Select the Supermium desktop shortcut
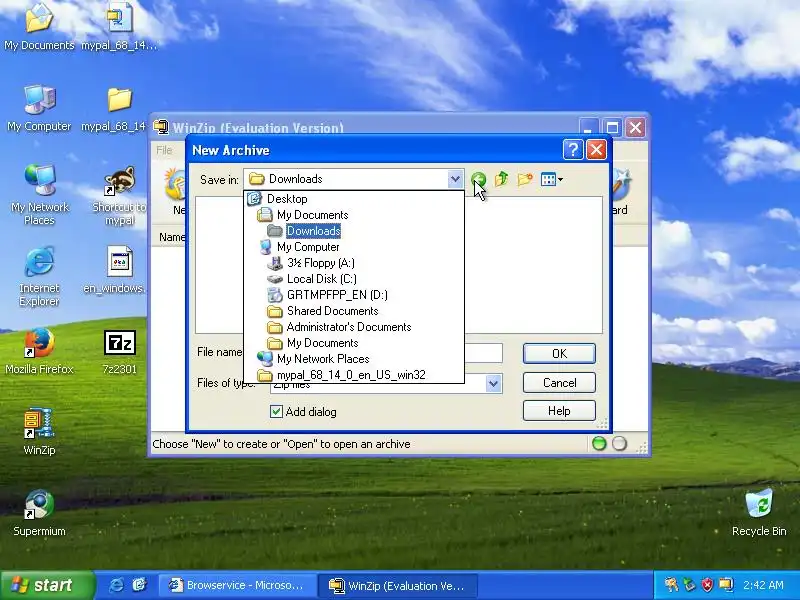Screen dimensions: 800x600 pyautogui.click(x=39, y=513)
